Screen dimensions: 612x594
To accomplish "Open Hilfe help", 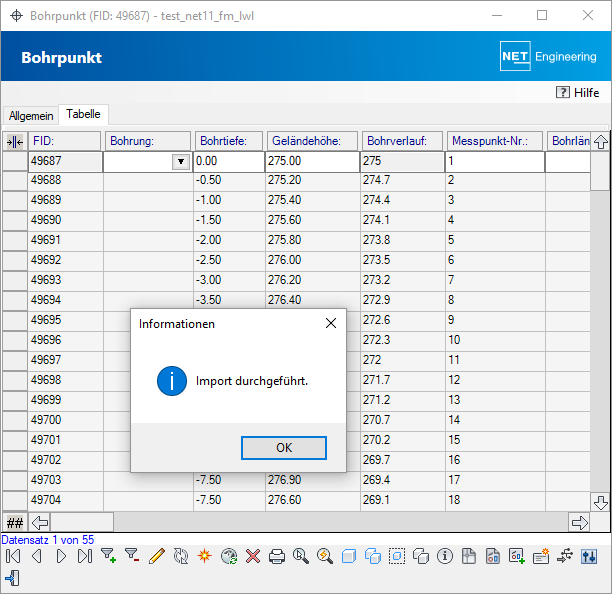I will point(578,92).
